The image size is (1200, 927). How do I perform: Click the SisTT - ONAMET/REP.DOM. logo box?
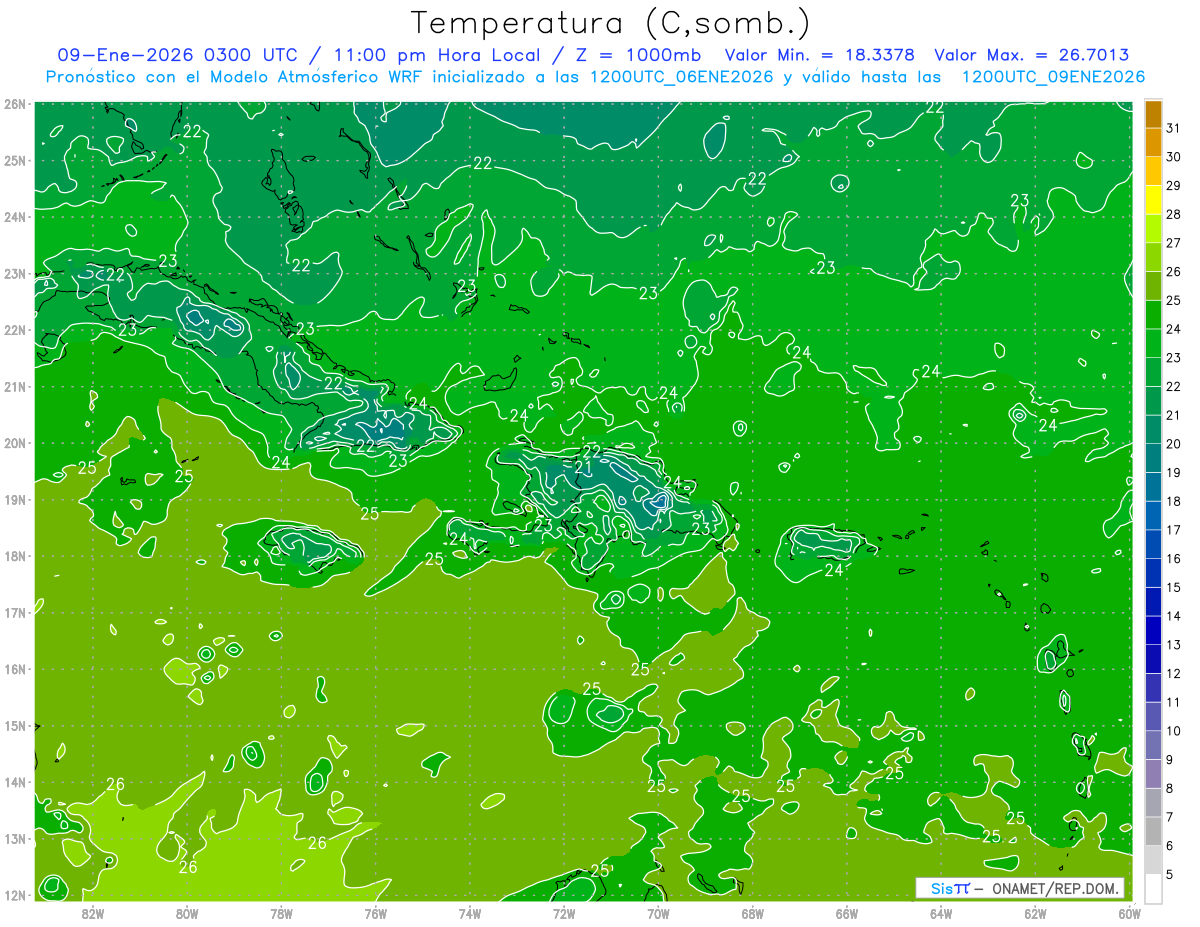[1020, 888]
